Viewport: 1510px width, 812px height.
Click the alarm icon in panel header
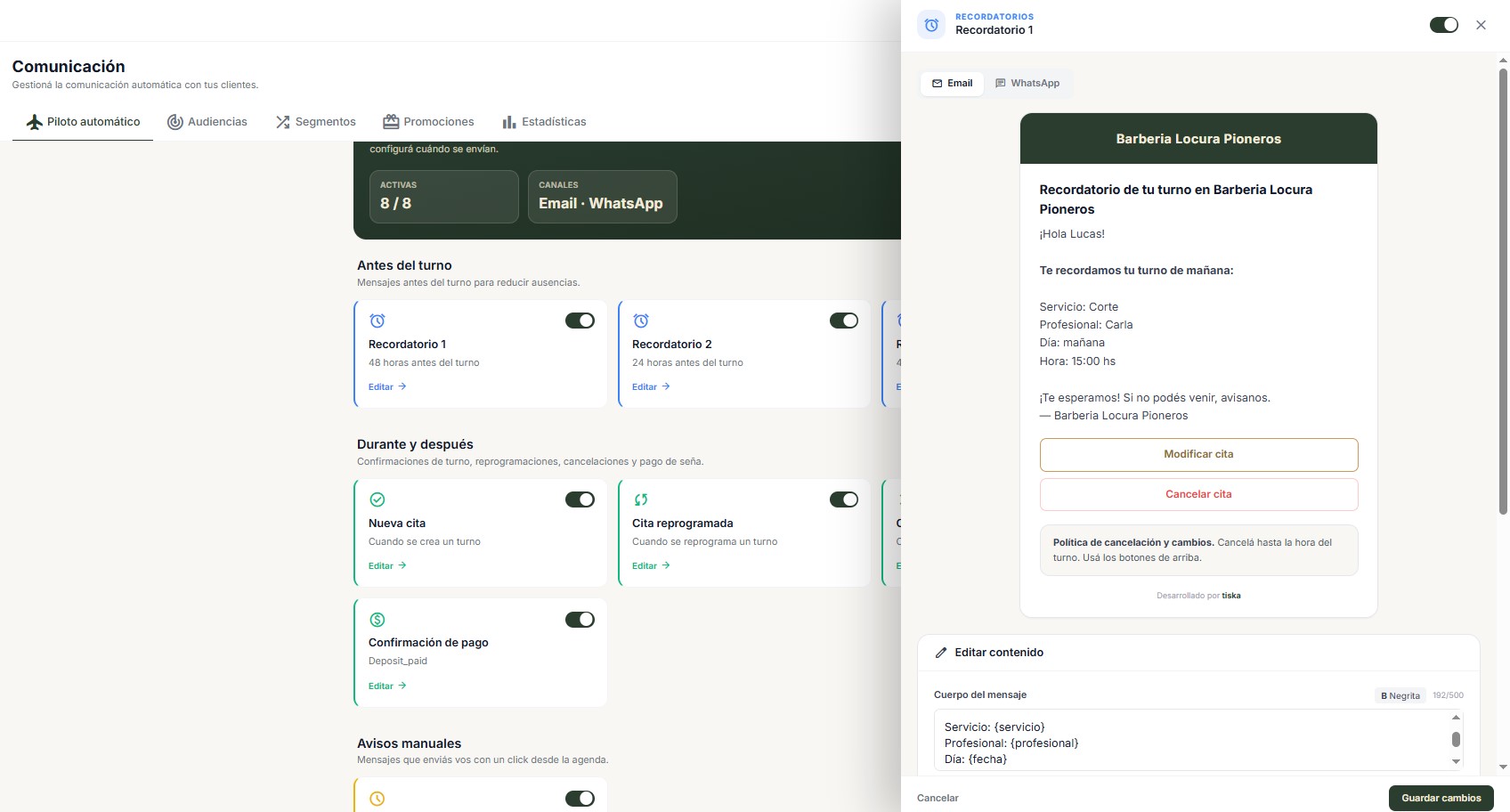931,25
